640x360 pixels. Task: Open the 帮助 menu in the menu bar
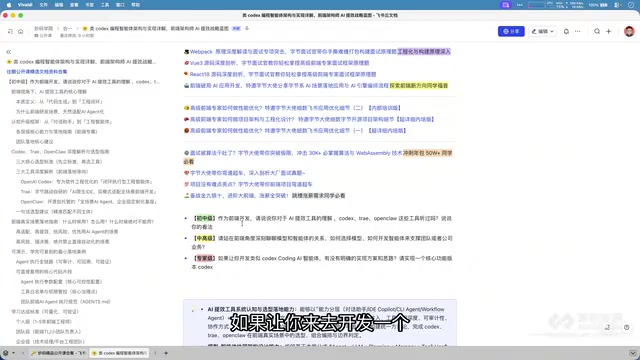[x=136, y=5]
